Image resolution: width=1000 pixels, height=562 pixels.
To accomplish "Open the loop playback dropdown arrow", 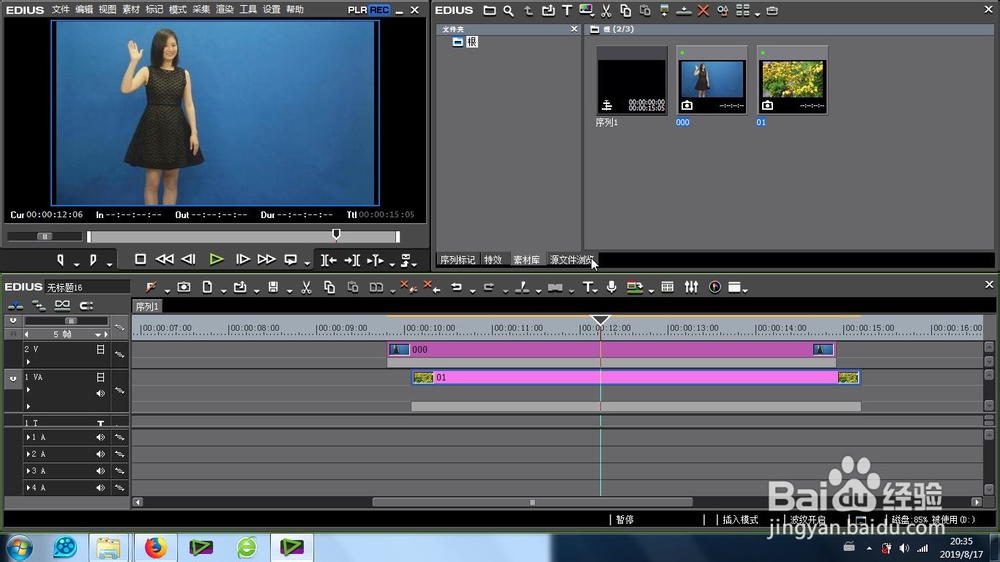I will [307, 263].
